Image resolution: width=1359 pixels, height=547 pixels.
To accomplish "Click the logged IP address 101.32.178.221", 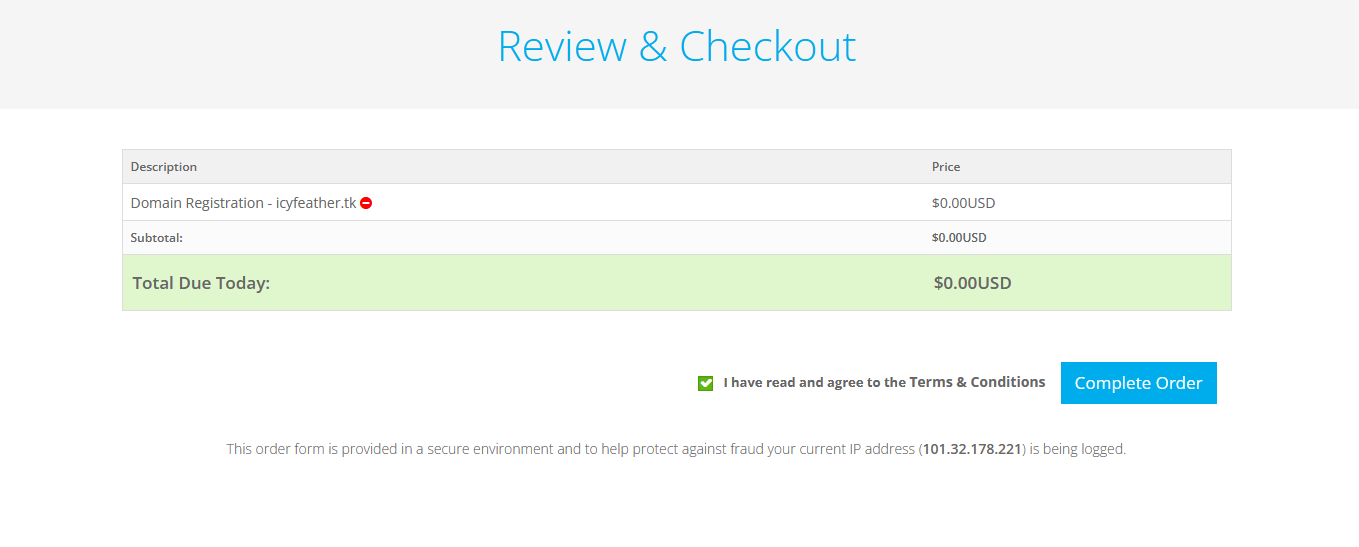I will (972, 449).
